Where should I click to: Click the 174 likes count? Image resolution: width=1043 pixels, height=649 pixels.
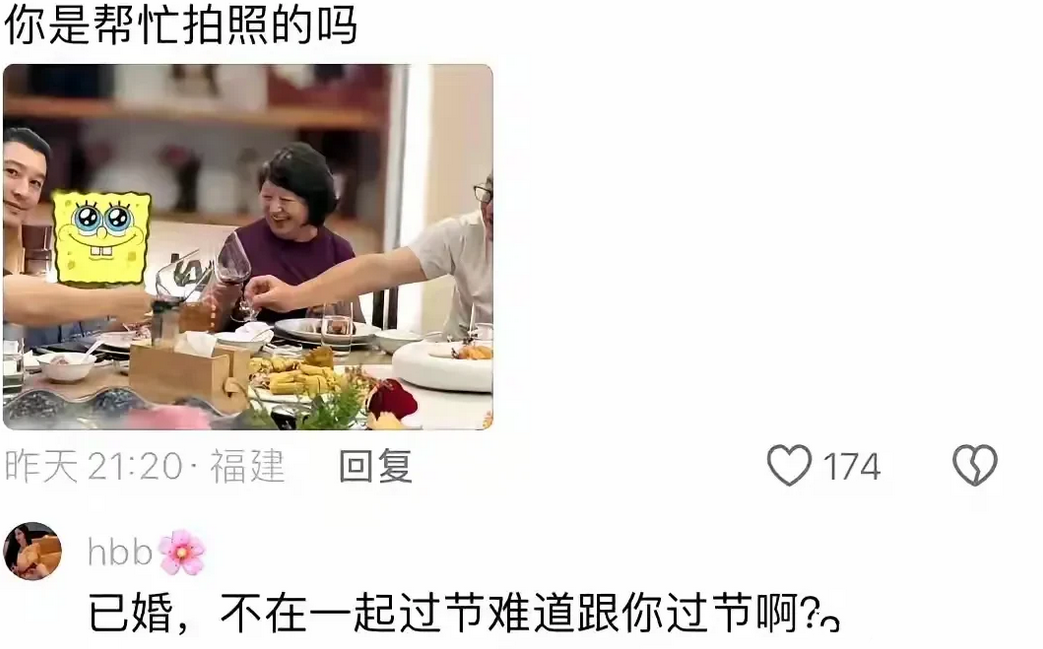click(851, 466)
